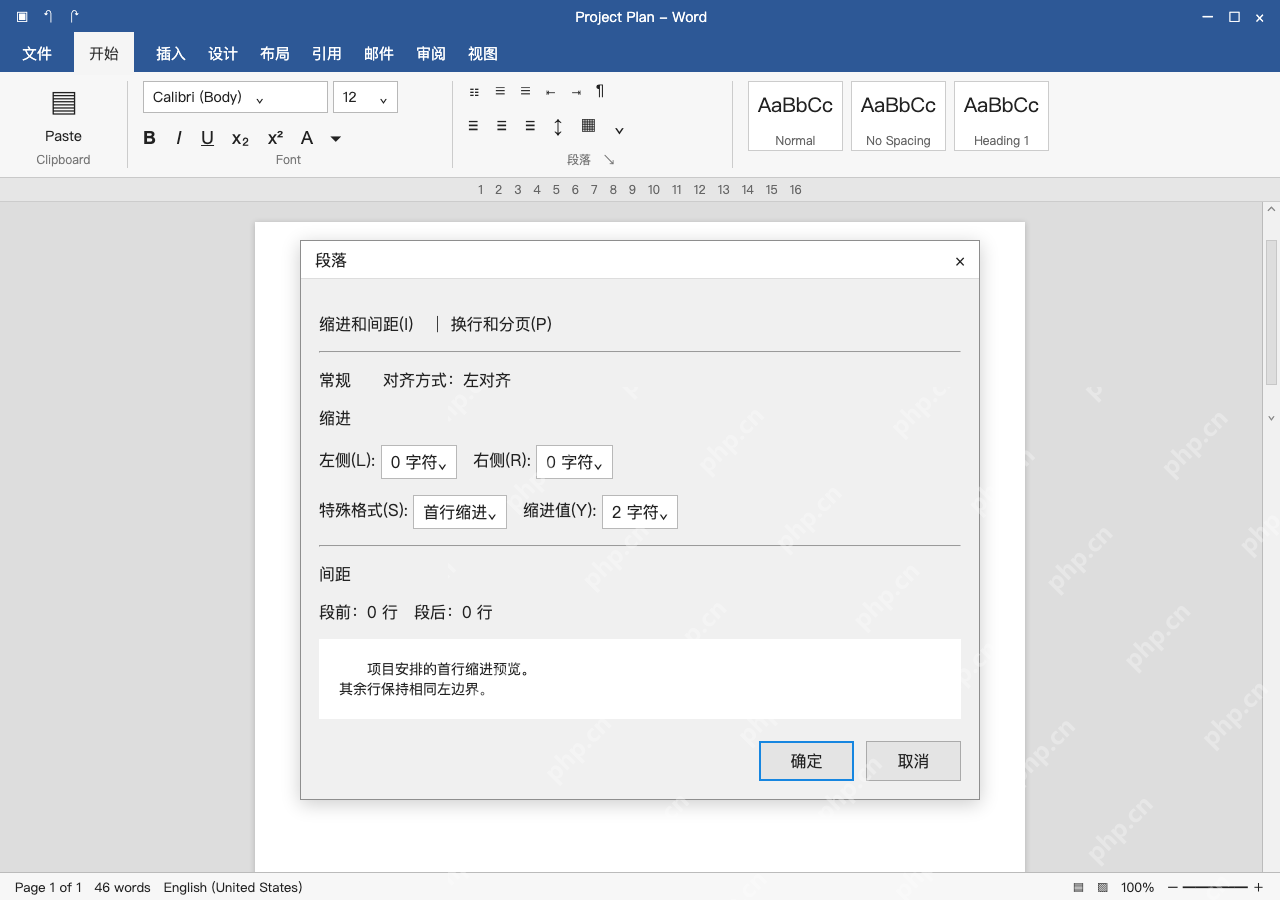Screen dimensions: 1280x900
Task: Apply subscript formatting
Action: (x=240, y=138)
